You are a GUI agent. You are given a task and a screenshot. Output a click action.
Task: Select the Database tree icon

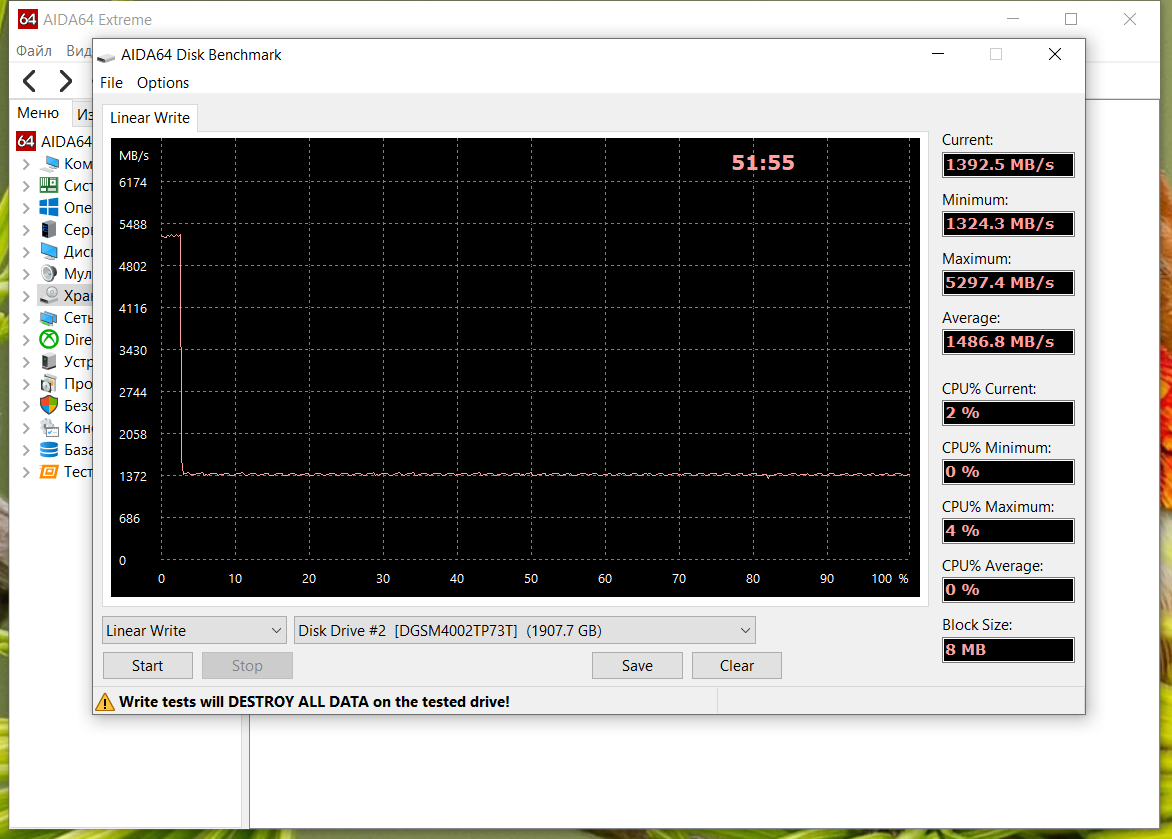point(49,449)
